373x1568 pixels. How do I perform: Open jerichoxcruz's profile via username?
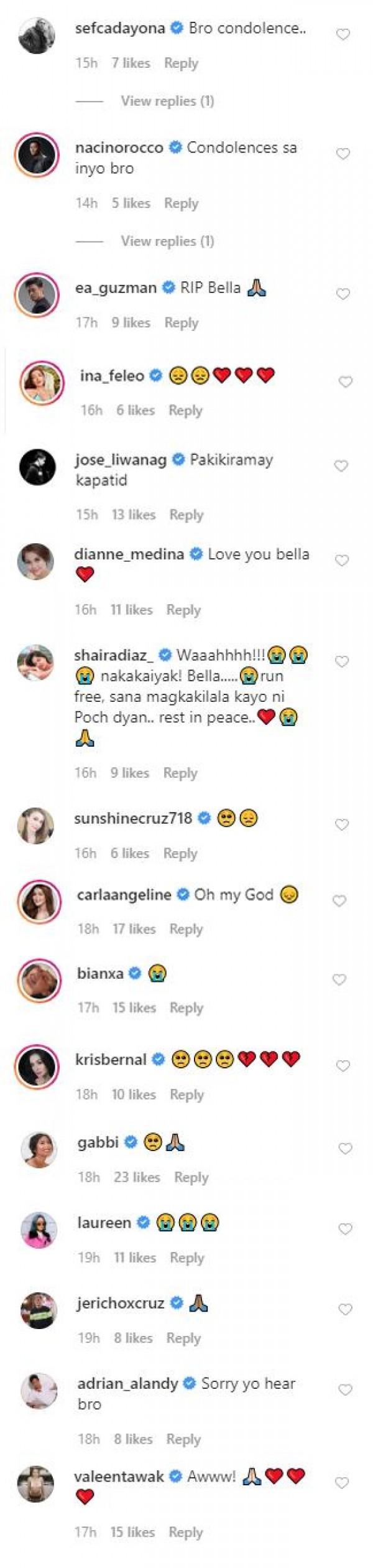[121, 1303]
